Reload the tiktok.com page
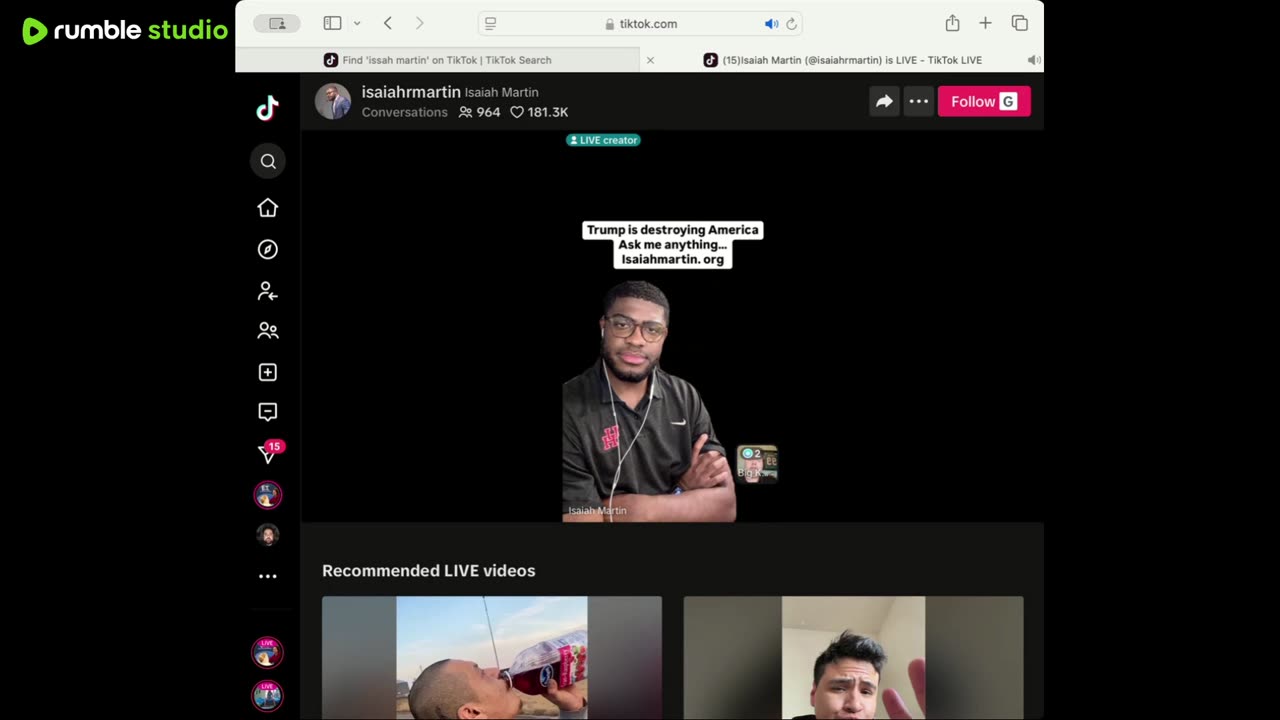Viewport: 1280px width, 720px height. click(791, 24)
